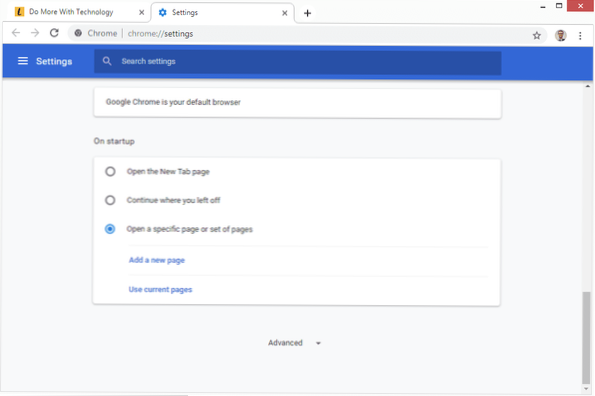This screenshot has width=595, height=396.
Task: Minimize the Chrome window
Action: point(543,6)
